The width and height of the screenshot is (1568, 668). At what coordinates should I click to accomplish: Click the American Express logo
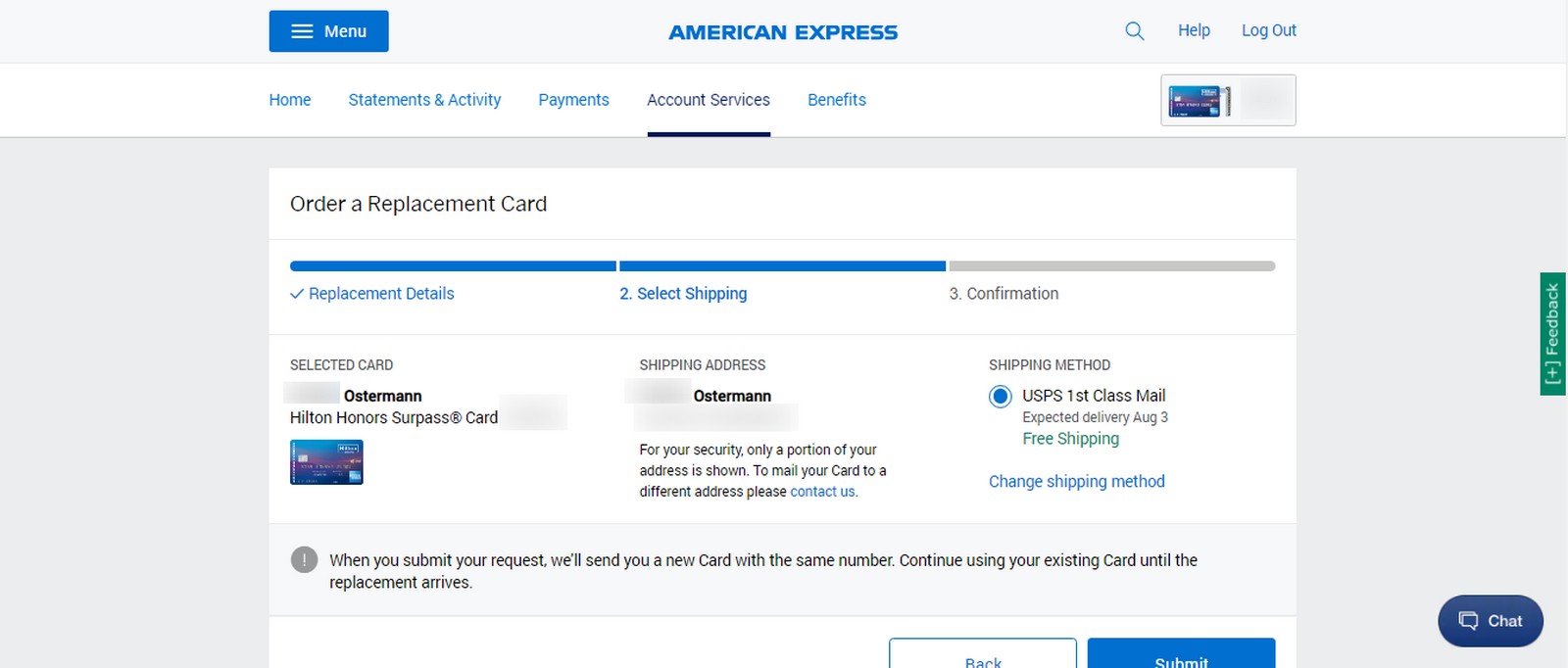click(782, 31)
